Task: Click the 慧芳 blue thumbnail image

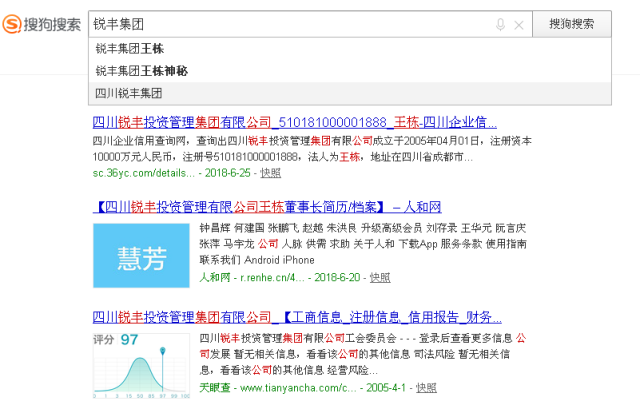Action: pos(140,255)
